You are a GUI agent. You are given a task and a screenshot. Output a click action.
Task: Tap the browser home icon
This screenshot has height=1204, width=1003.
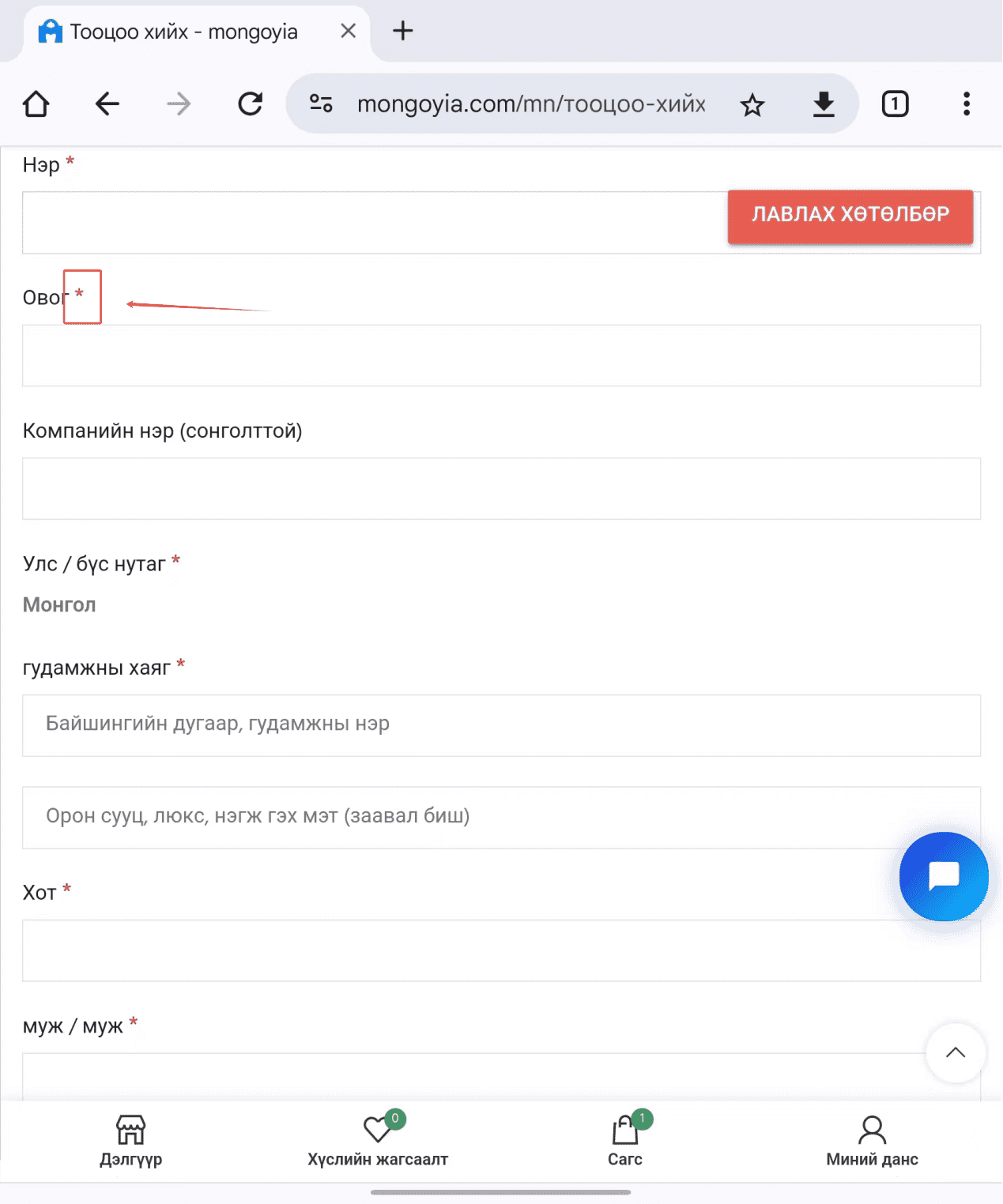click(36, 103)
